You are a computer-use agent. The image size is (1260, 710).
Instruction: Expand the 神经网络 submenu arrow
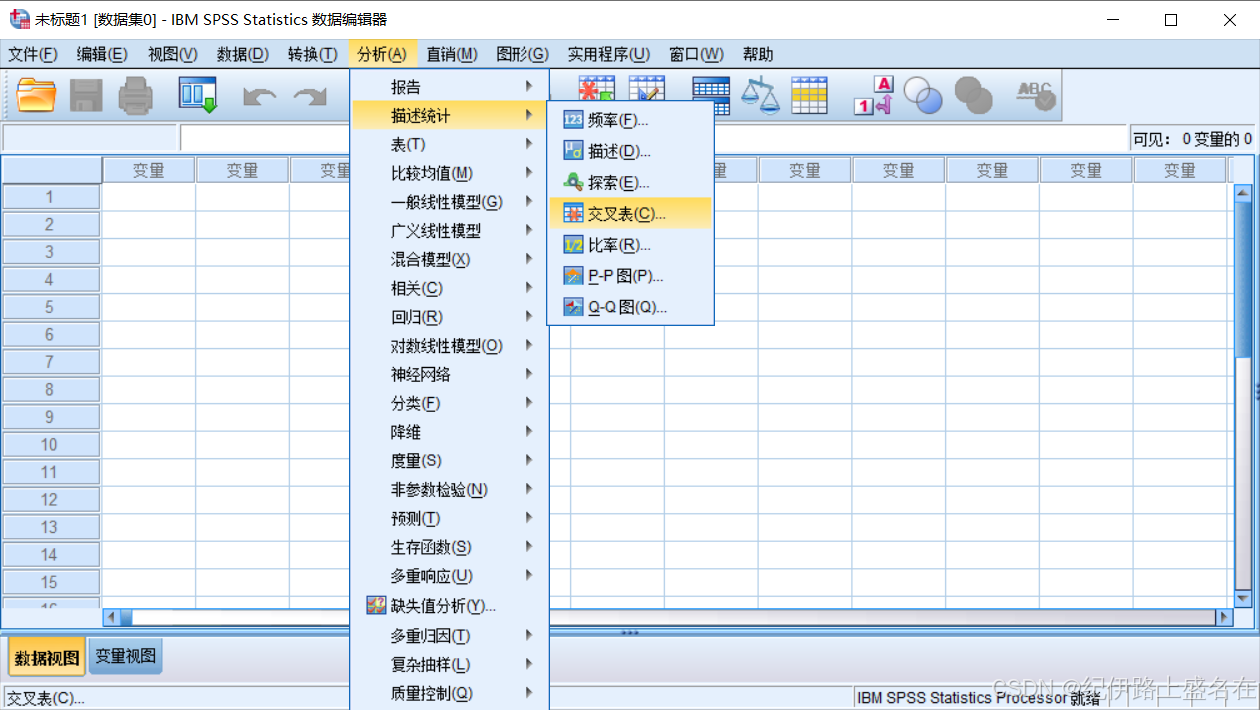[x=529, y=374]
